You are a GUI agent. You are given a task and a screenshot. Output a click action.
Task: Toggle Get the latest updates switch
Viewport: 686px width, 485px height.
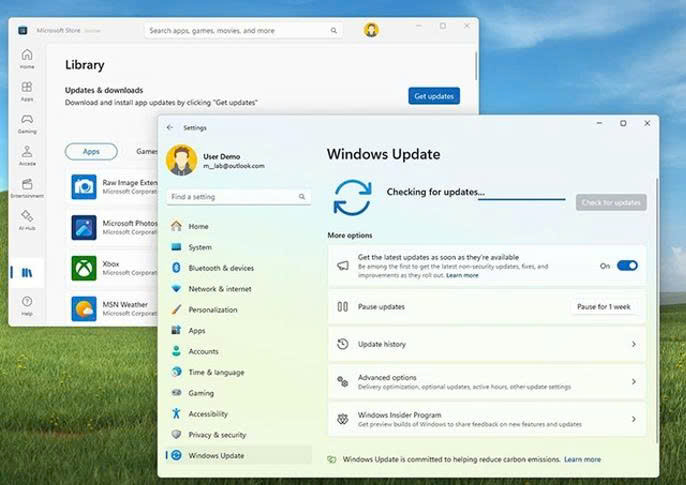627,265
